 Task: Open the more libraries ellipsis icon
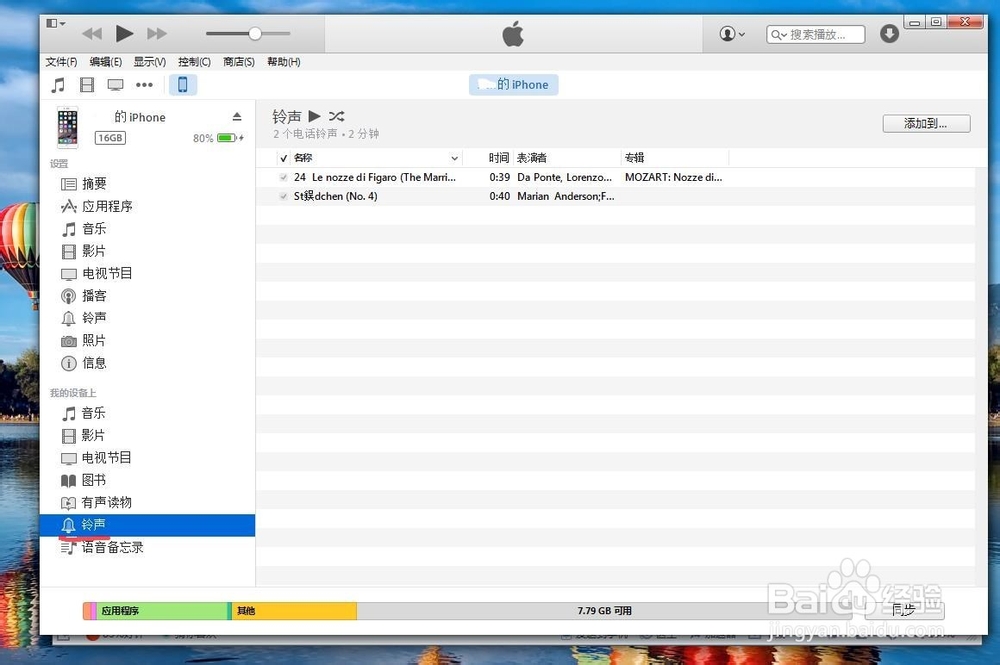click(144, 85)
